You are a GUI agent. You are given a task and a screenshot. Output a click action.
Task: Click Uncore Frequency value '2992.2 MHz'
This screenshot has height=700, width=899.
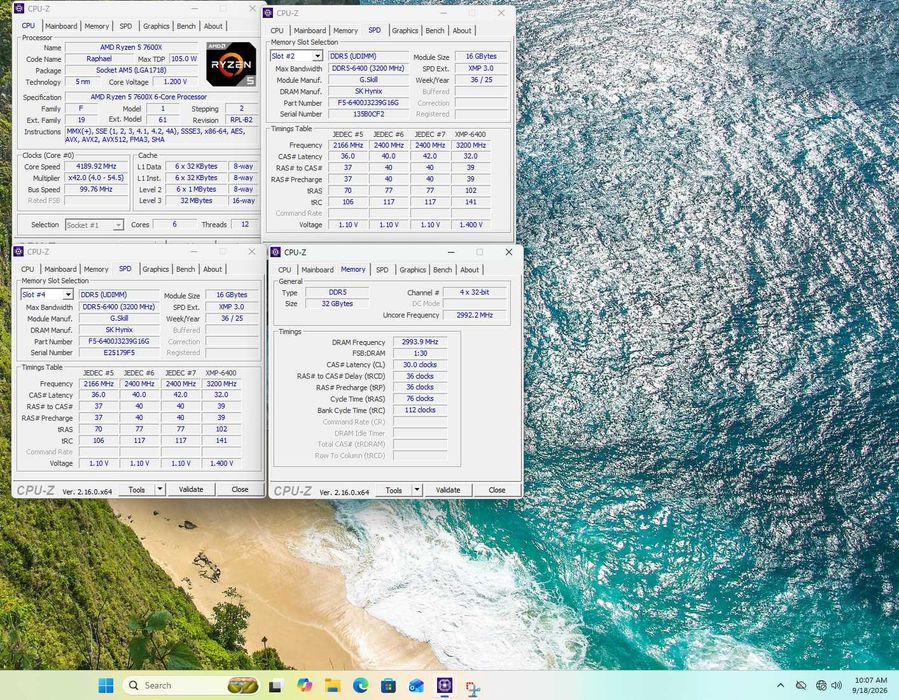tap(475, 315)
